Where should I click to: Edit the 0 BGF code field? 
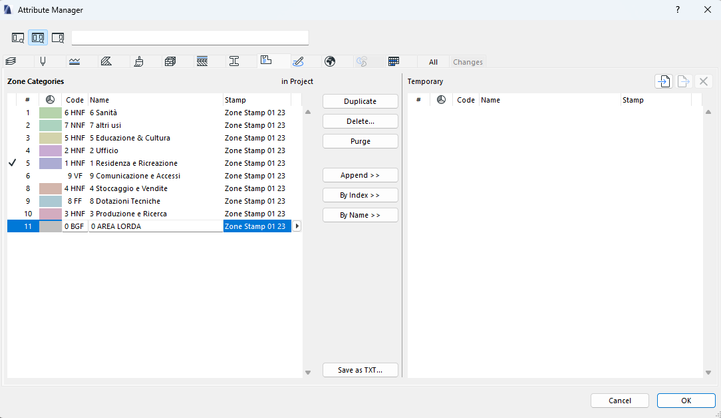click(75, 226)
